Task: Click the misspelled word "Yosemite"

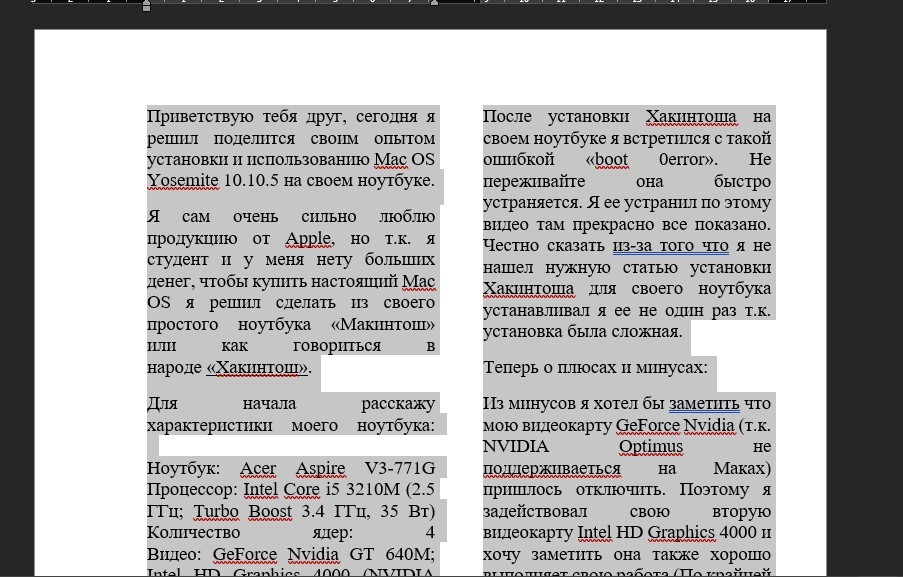Action: click(183, 180)
